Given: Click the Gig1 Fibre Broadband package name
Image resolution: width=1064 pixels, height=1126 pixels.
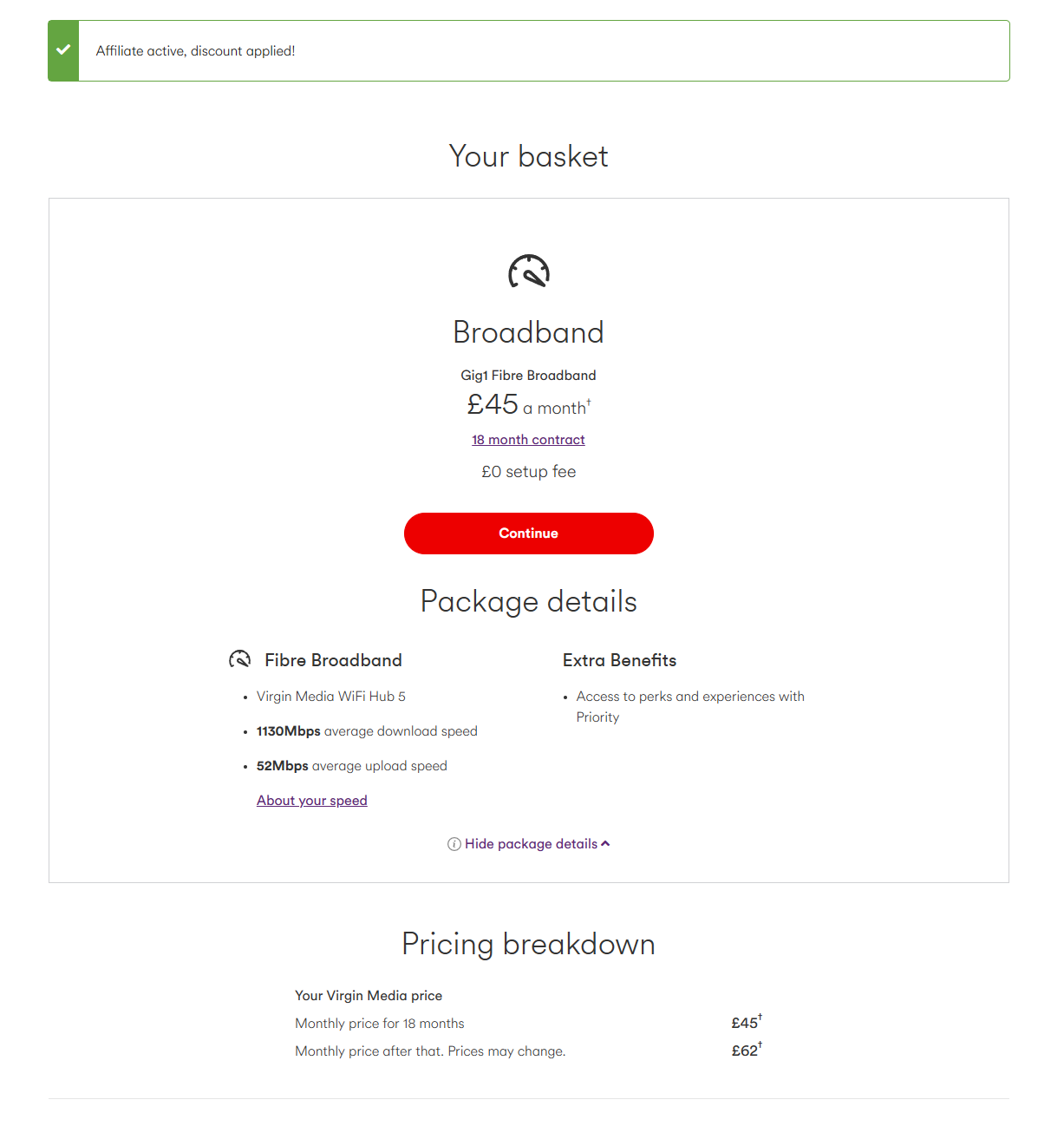Looking at the screenshot, I should click(528, 376).
